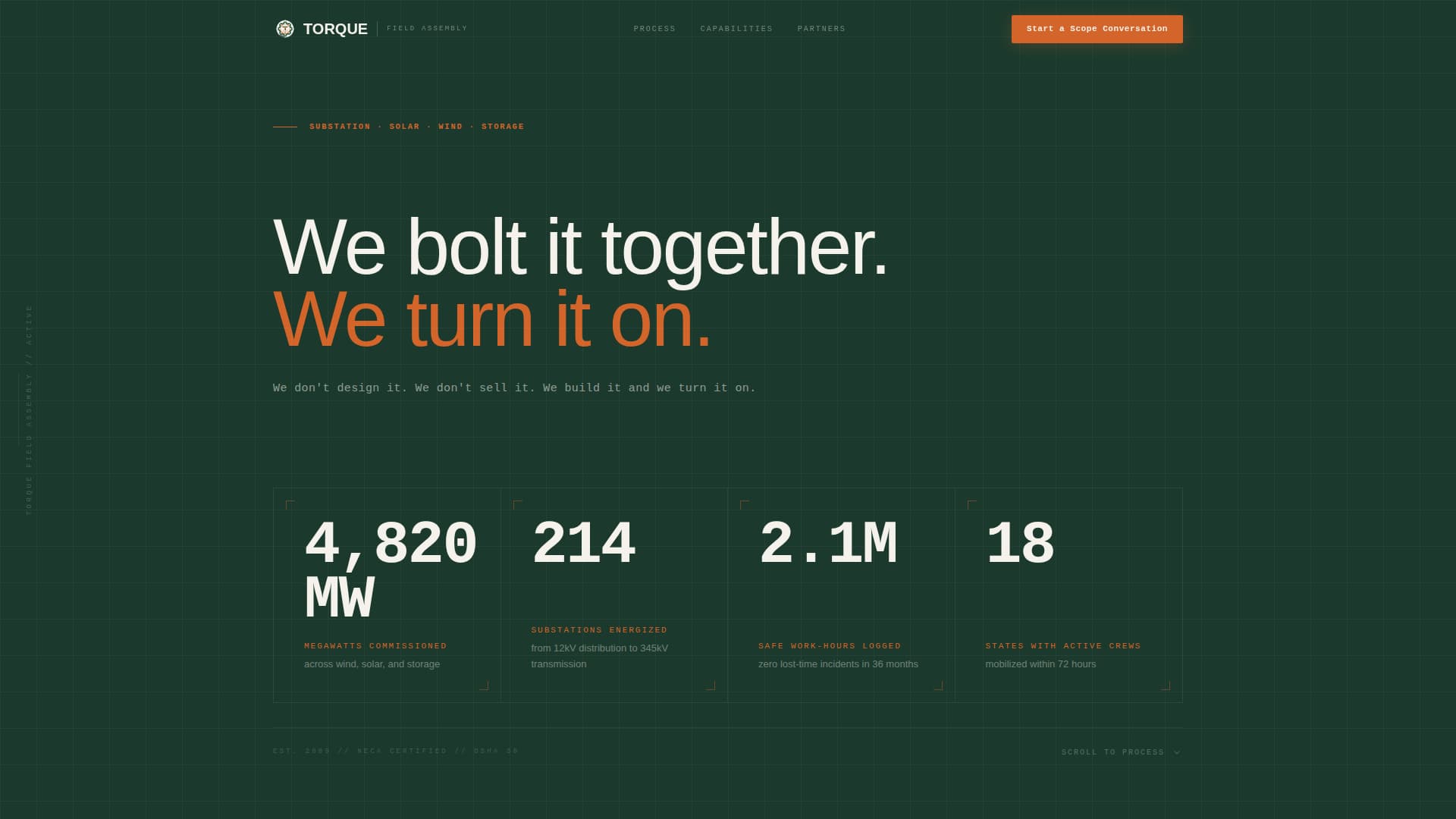Click the SCROLL TO PROCESS link
Viewport: 1456px width, 819px height.
coord(1112,752)
